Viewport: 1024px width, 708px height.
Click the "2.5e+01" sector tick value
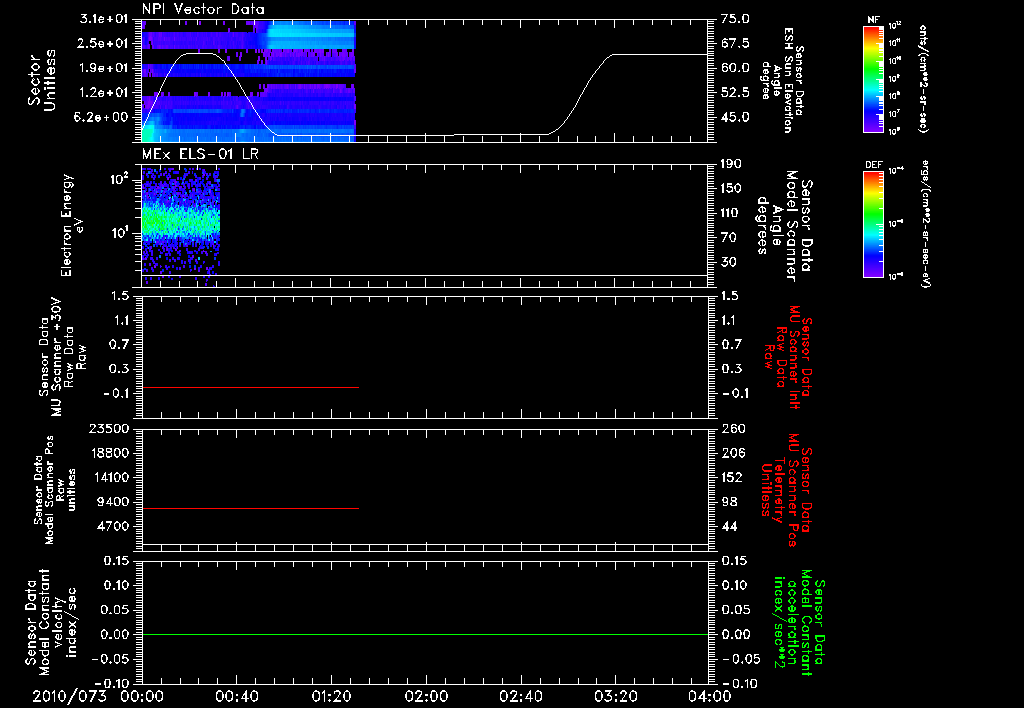(x=103, y=43)
